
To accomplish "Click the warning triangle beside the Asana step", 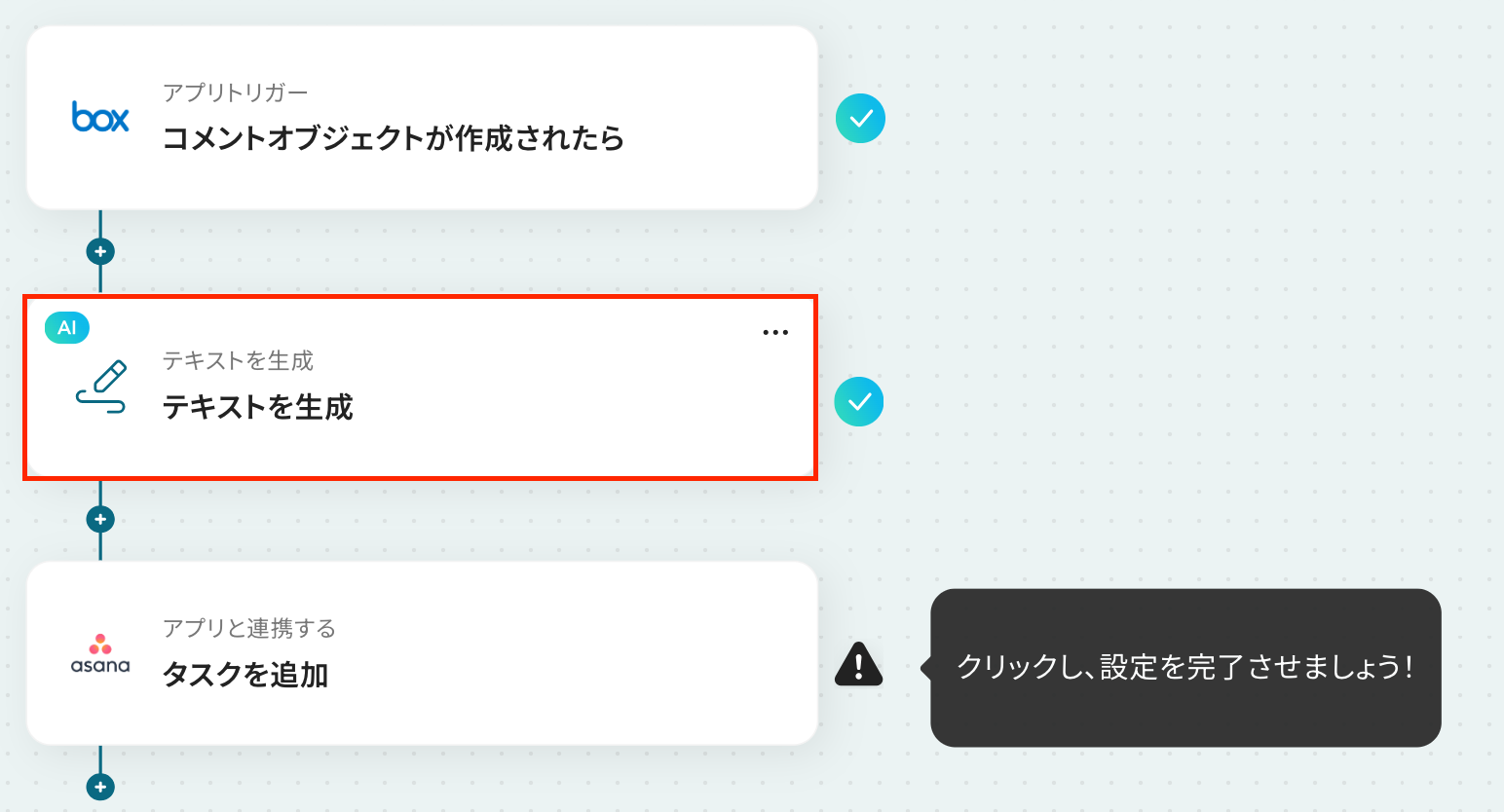I will [x=858, y=665].
